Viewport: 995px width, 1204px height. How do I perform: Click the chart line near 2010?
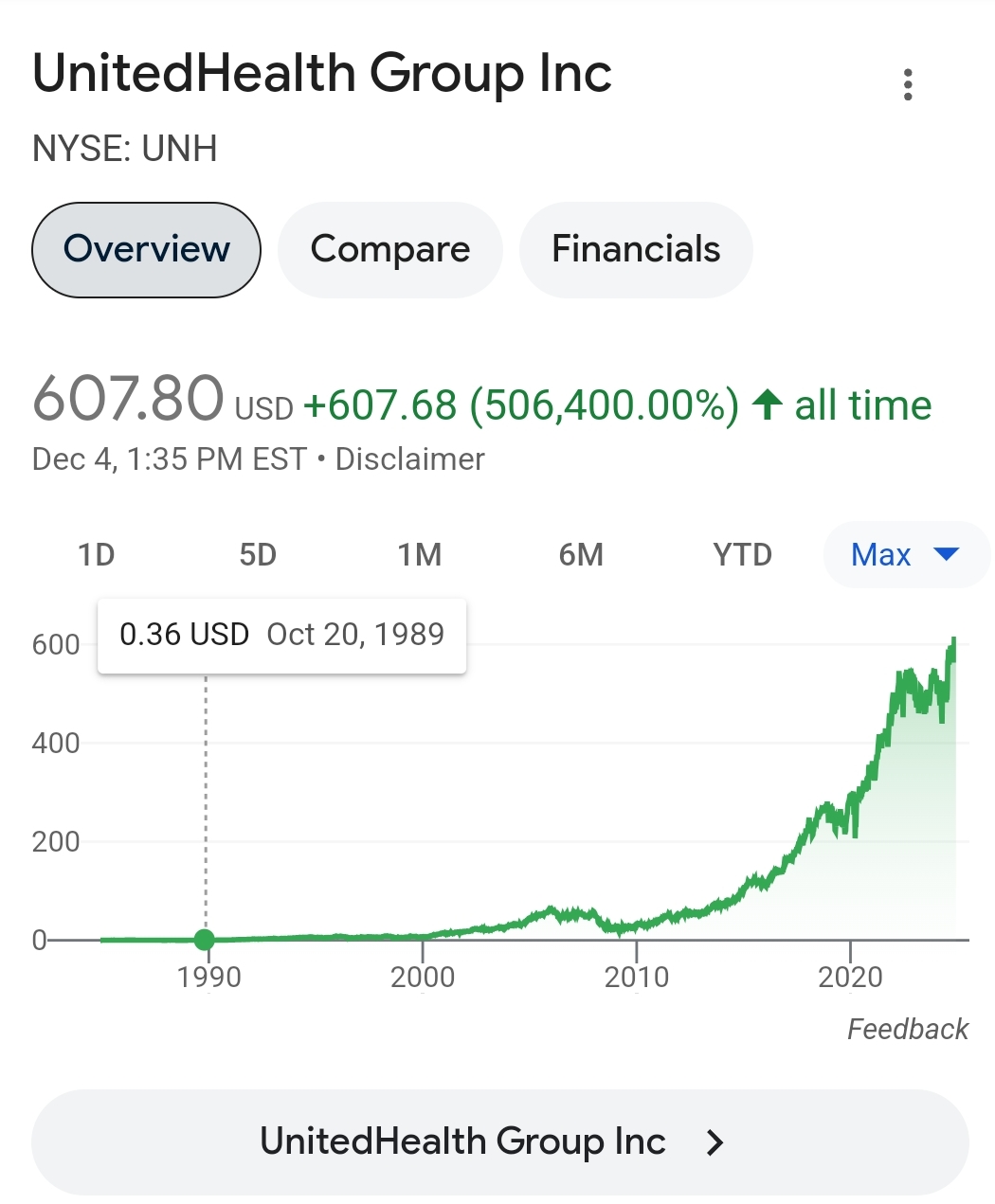637,924
